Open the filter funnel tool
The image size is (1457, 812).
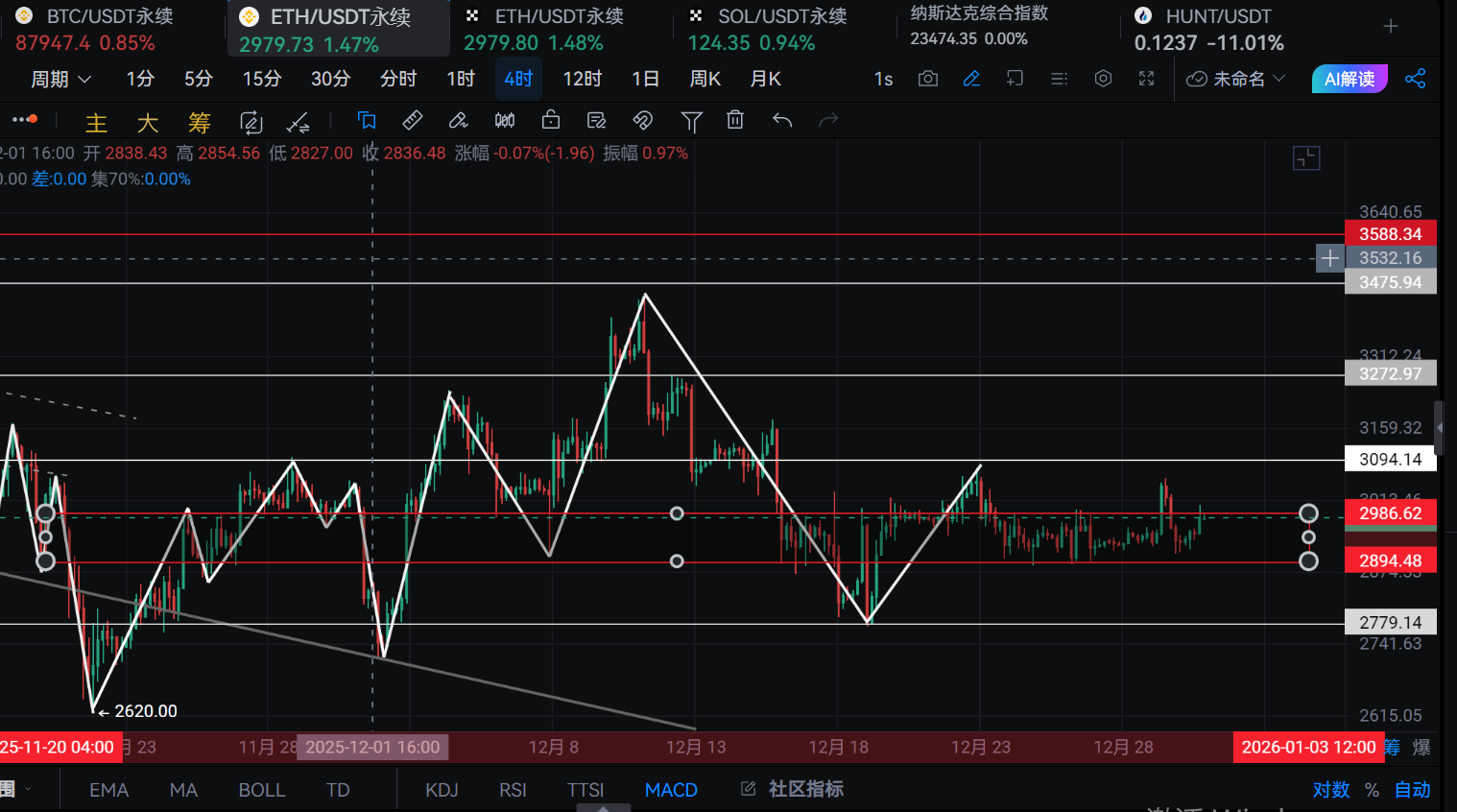[x=691, y=120]
